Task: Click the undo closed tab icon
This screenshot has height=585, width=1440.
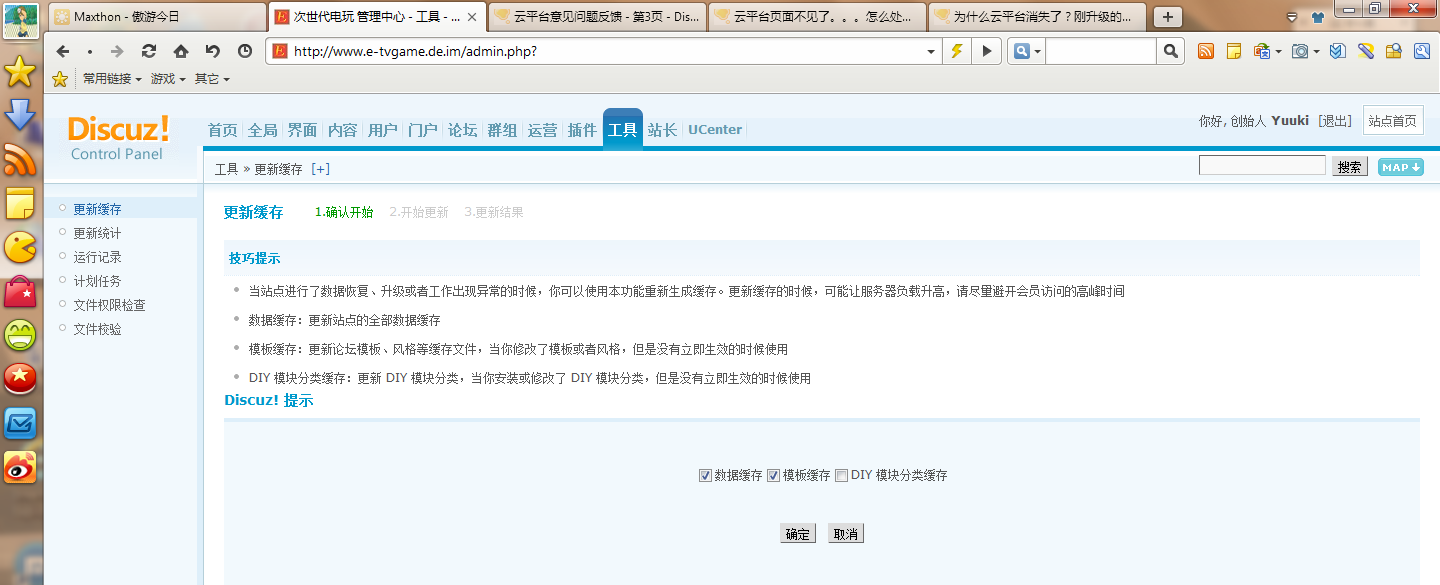Action: coord(213,51)
